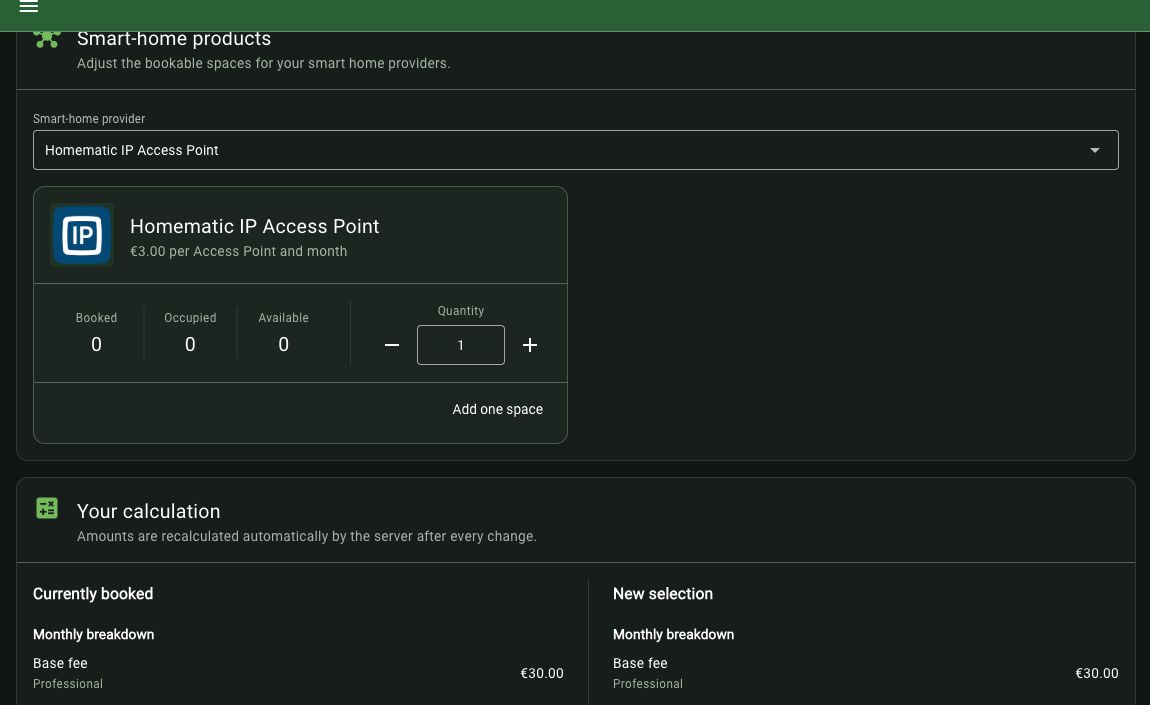Viewport: 1150px width, 705px height.
Task: Click the New selection heading
Action: 663,593
